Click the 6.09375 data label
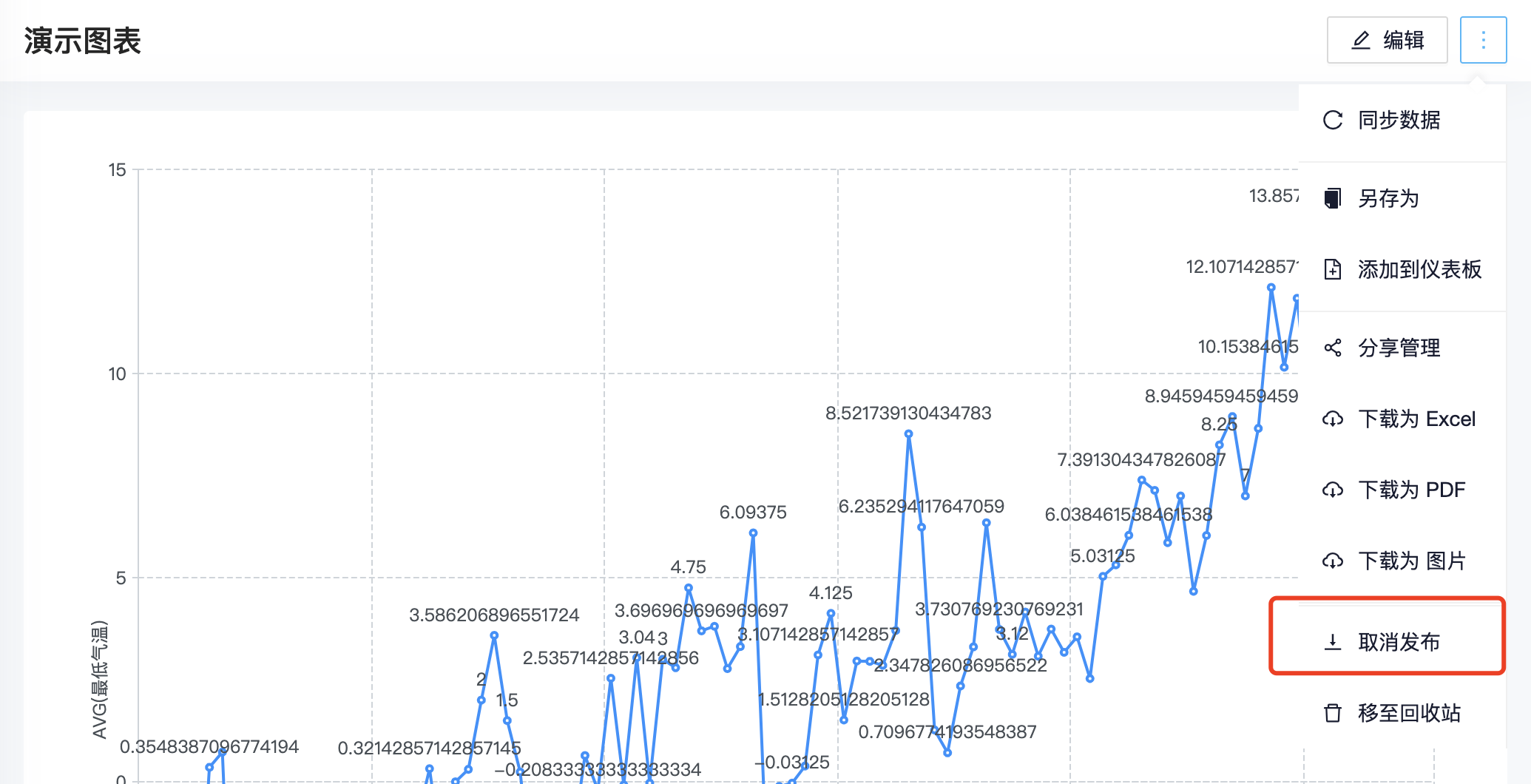The image size is (1531, 784). pos(753,513)
